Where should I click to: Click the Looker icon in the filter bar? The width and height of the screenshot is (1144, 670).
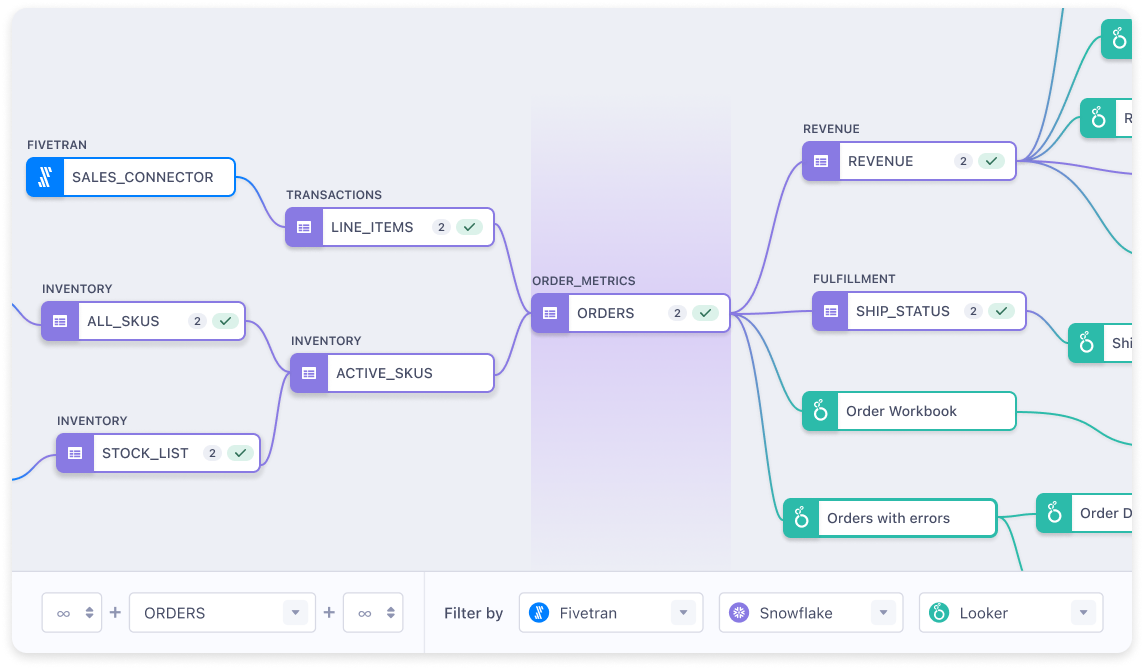[938, 612]
